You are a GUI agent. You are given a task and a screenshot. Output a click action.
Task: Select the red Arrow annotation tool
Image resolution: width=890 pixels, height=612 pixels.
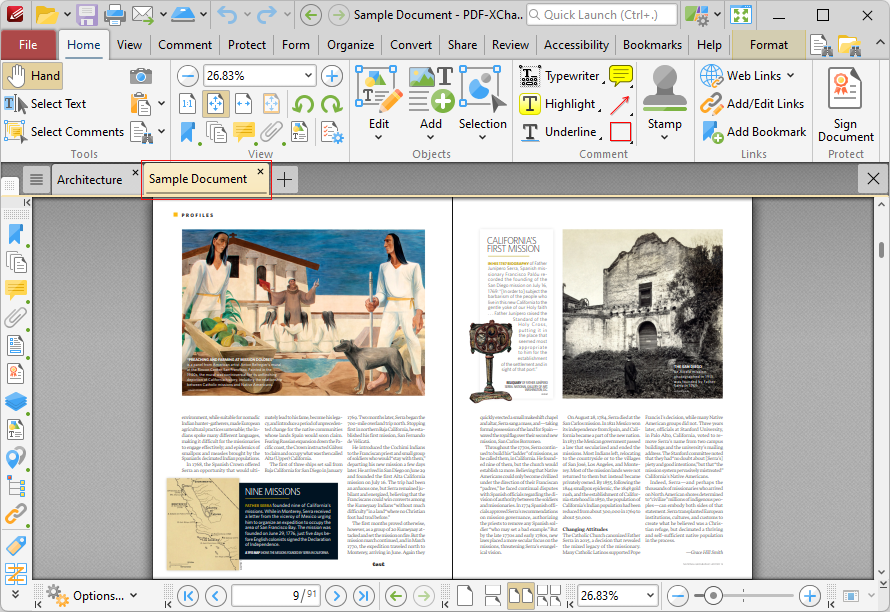pyautogui.click(x=620, y=104)
